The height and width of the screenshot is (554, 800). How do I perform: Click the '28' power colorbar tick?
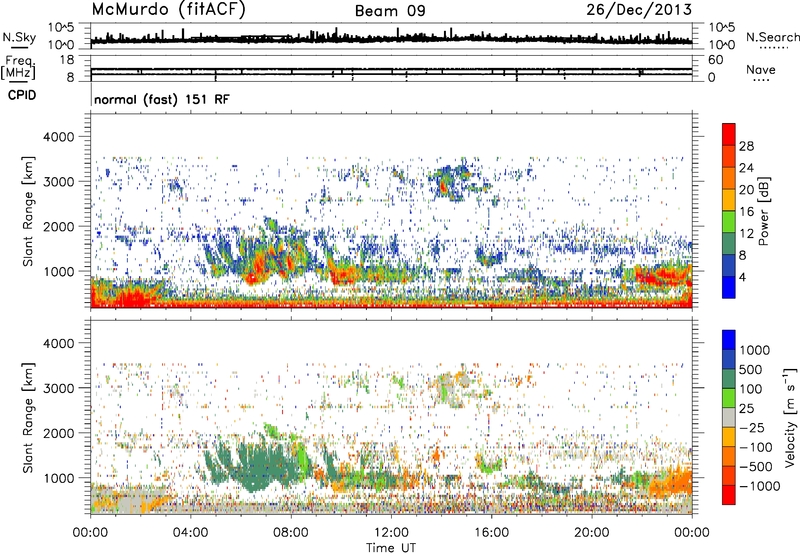click(x=746, y=146)
